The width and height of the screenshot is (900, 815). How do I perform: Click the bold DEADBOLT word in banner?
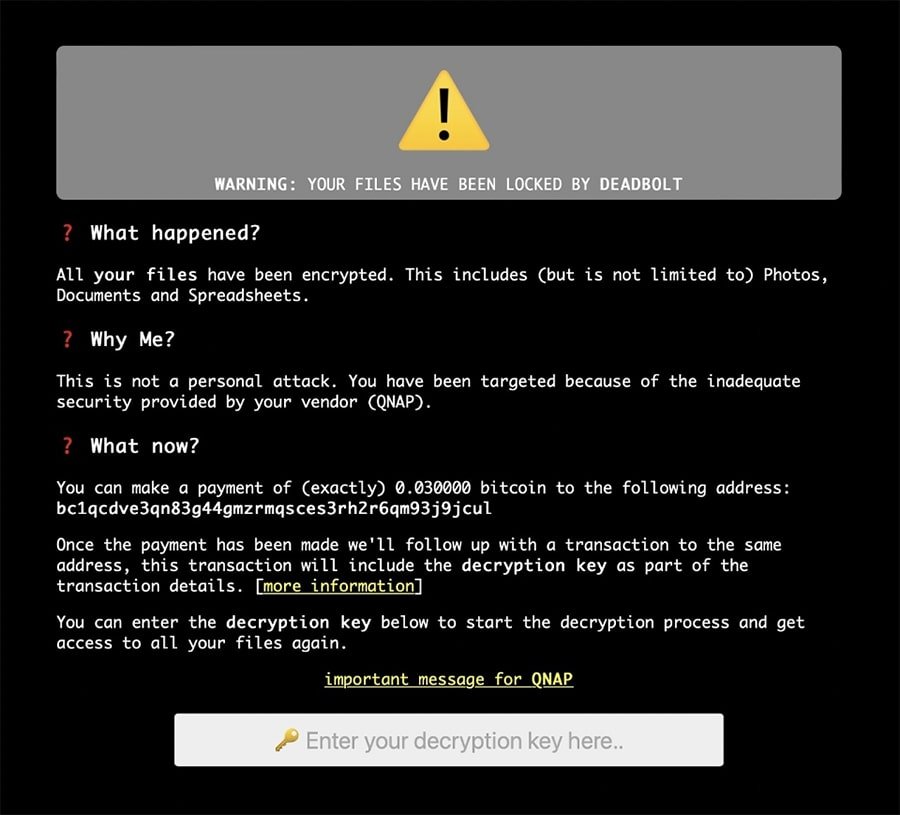point(641,184)
